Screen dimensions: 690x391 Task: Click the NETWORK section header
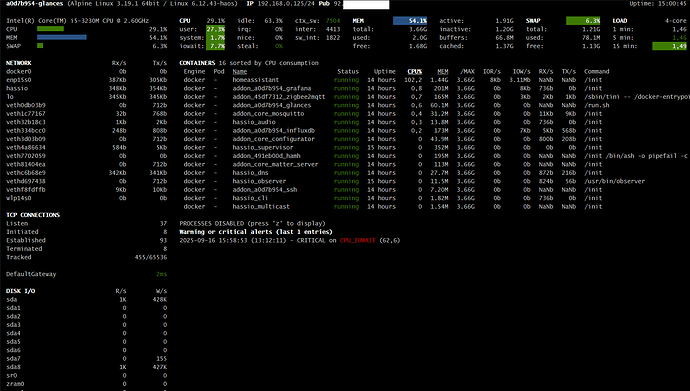tap(18, 63)
